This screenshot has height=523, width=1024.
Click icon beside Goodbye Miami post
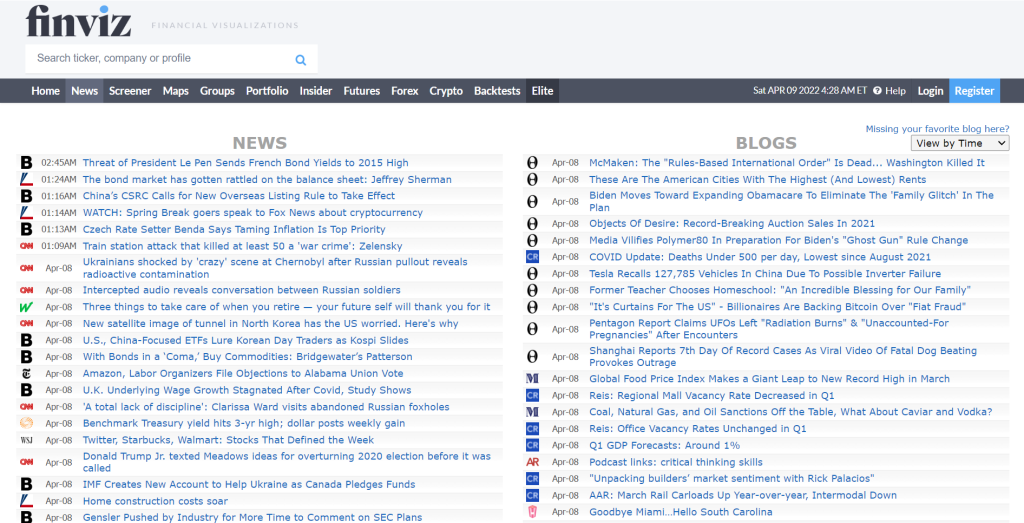click(x=532, y=512)
